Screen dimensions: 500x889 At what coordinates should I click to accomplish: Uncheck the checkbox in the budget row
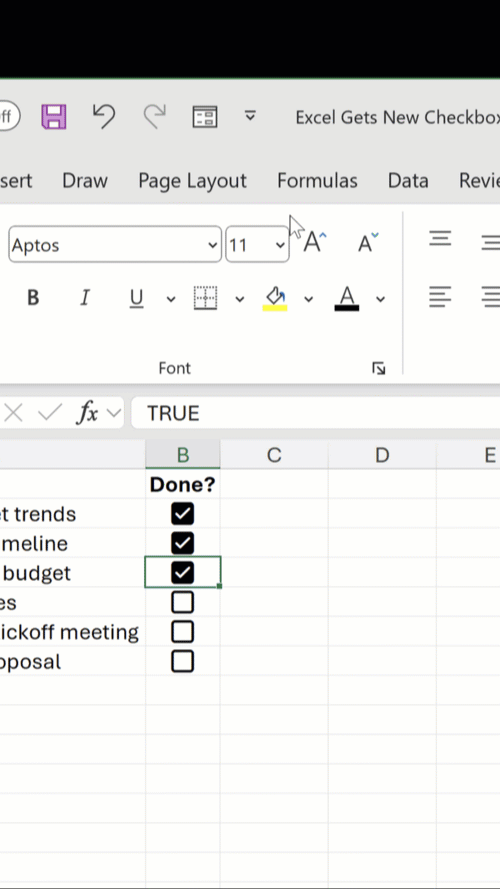(183, 573)
